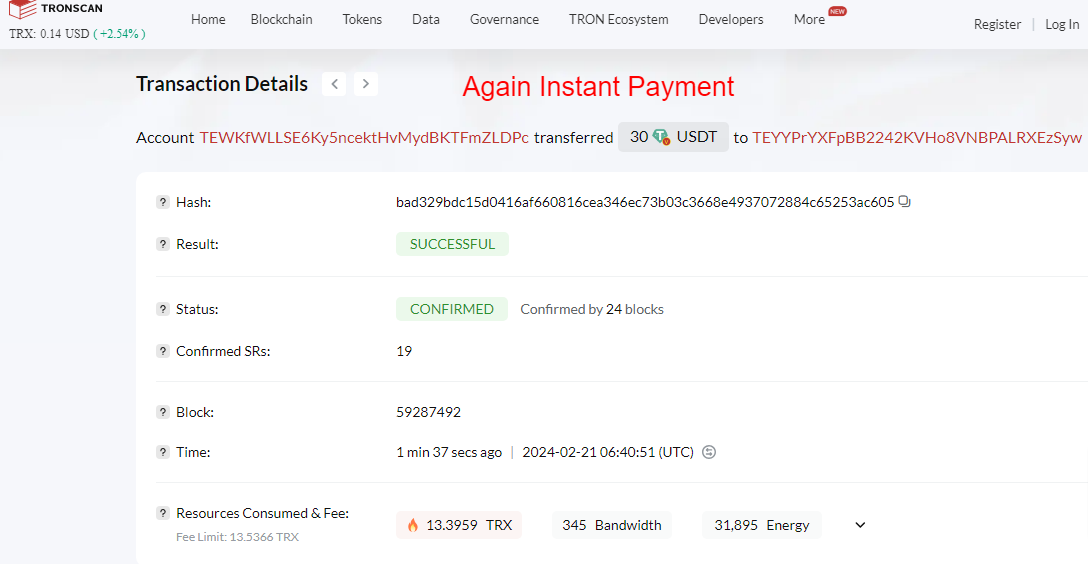Image resolution: width=1088 pixels, height=564 pixels.
Task: Copy the transaction hash
Action: pyautogui.click(x=904, y=202)
